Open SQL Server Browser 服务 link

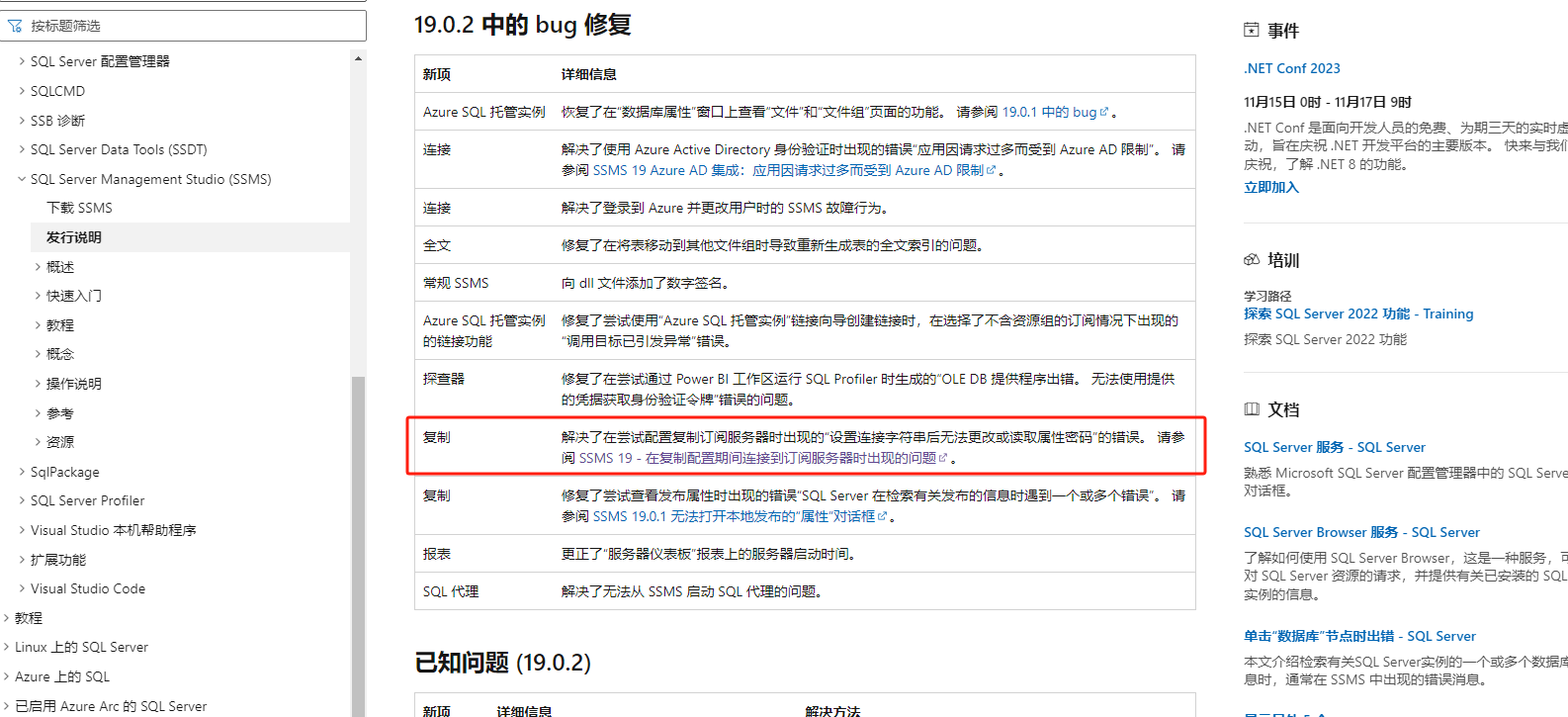(1361, 532)
